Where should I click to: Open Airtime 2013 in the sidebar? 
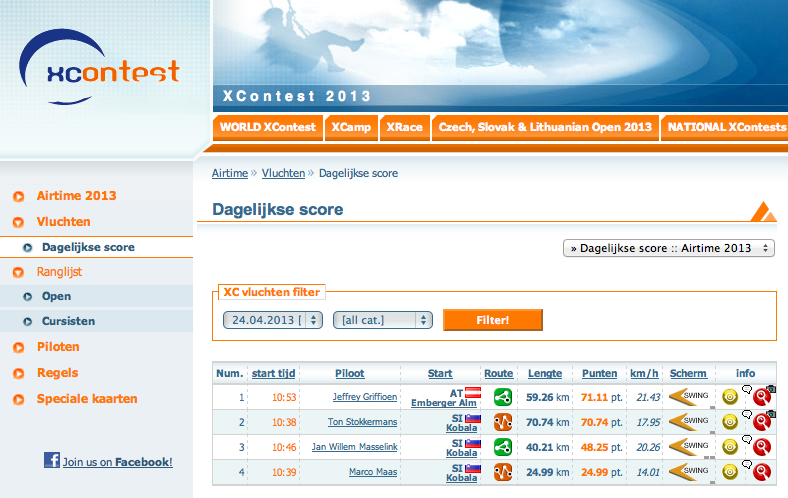(x=76, y=195)
